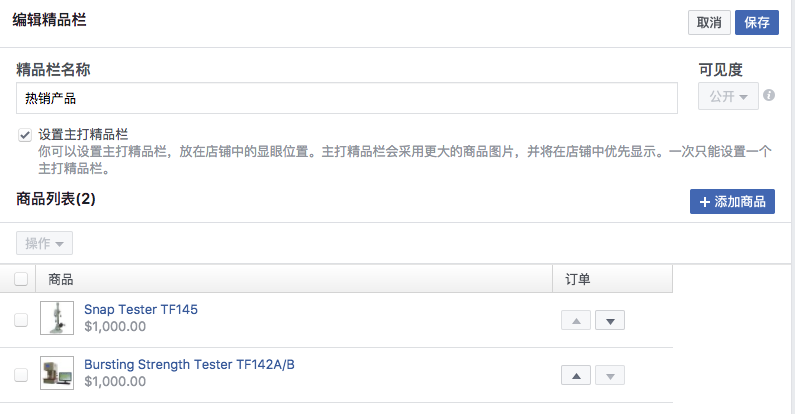The image size is (795, 414).
Task: Move Bursting Strength Tester up in order
Action: pyautogui.click(x=575, y=375)
